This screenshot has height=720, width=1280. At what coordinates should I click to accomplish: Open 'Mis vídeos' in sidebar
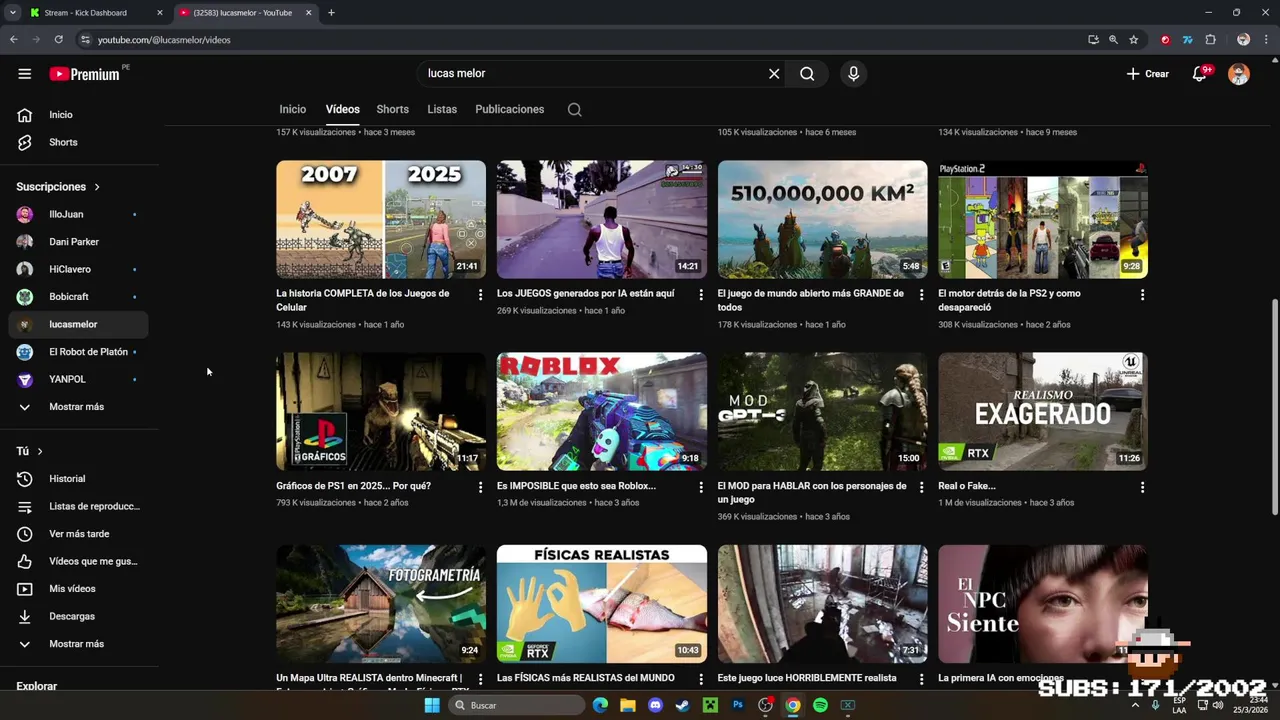[x=78, y=589]
